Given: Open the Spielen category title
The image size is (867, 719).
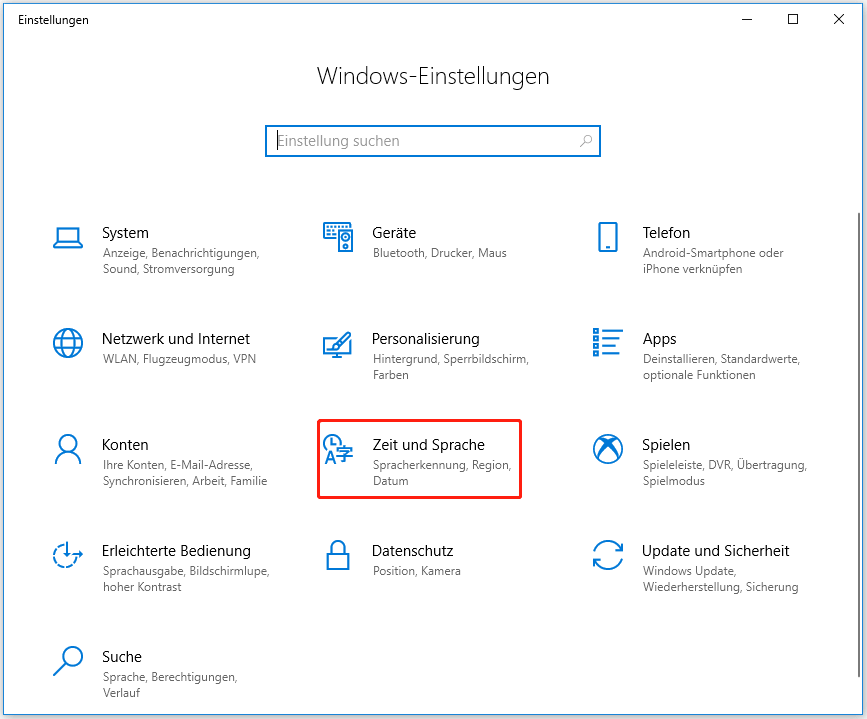Looking at the screenshot, I should click(666, 445).
